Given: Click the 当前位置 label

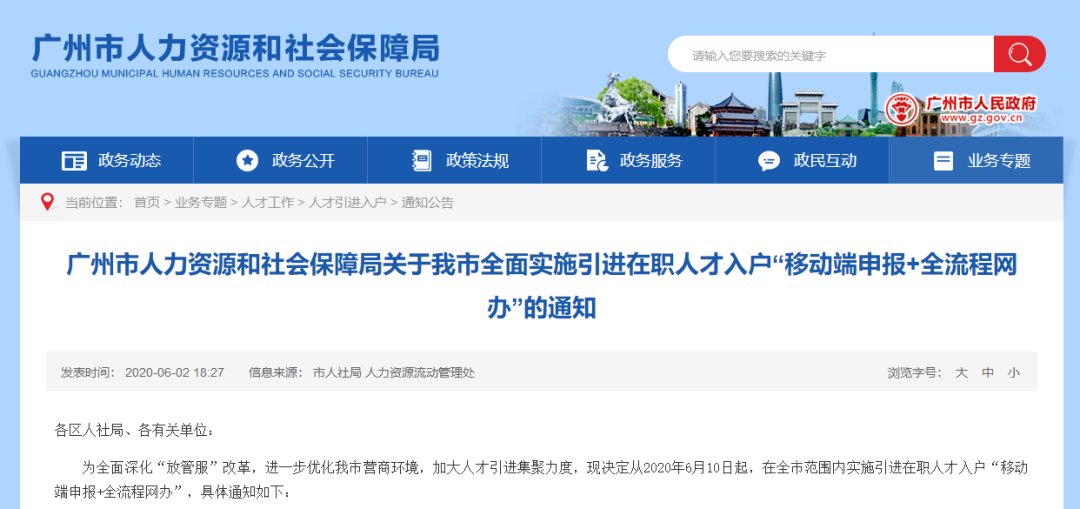Looking at the screenshot, I should click(94, 202).
